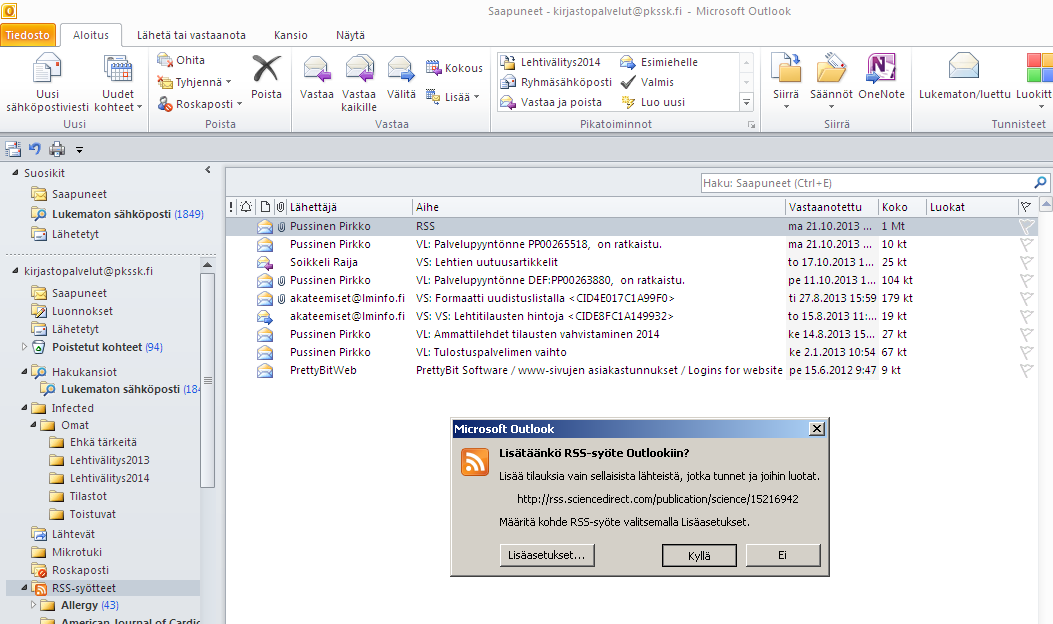Switch to Lähetä tai vastaanota tab

coord(191,35)
